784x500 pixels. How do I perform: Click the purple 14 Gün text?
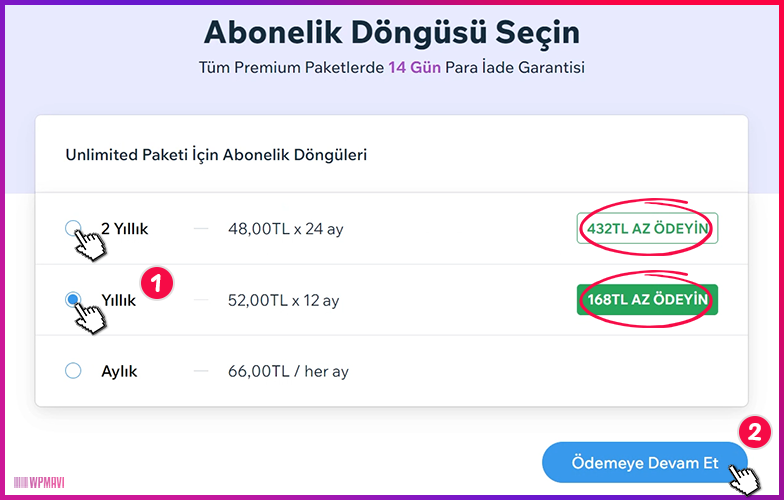(414, 68)
